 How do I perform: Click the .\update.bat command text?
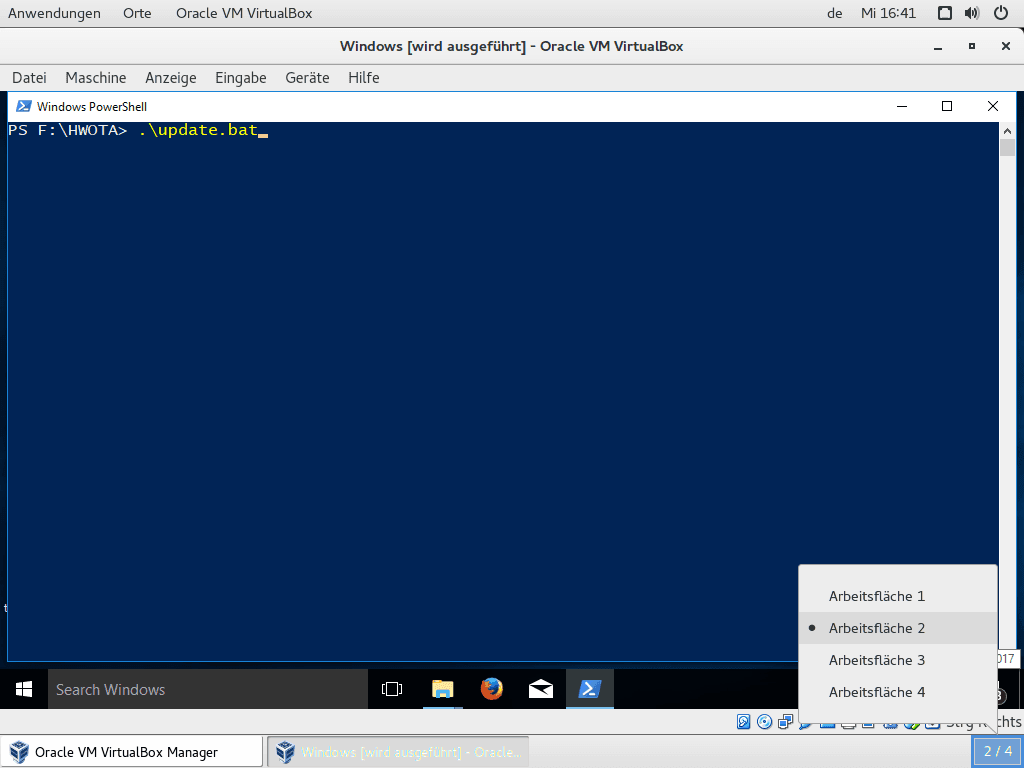click(x=199, y=130)
